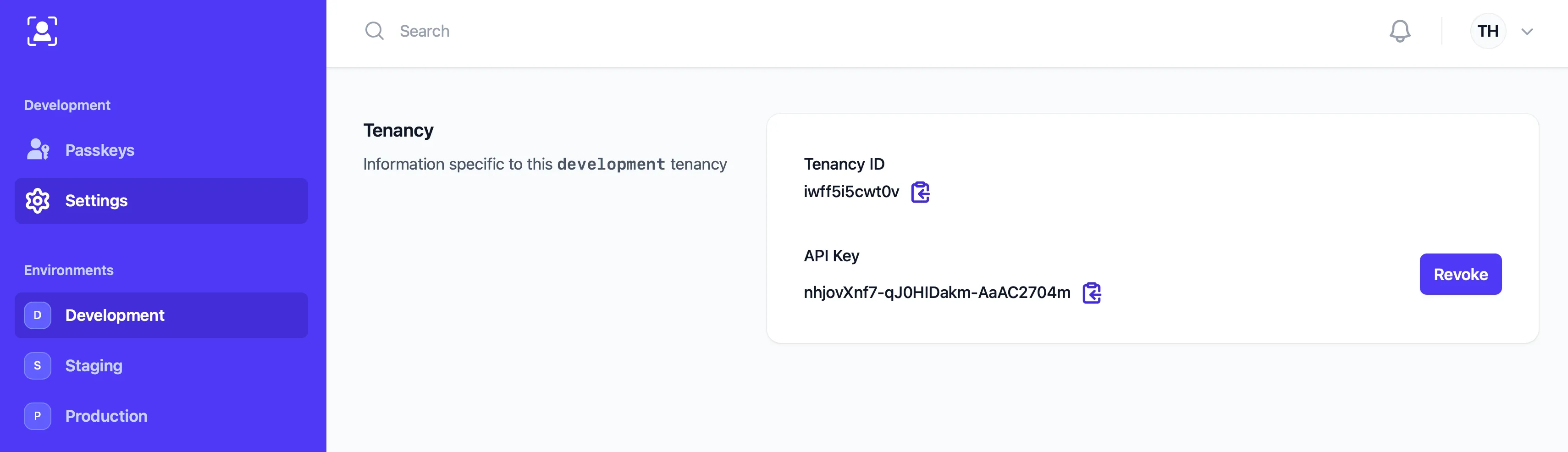
Task: Open notifications via the bell icon
Action: [1400, 30]
